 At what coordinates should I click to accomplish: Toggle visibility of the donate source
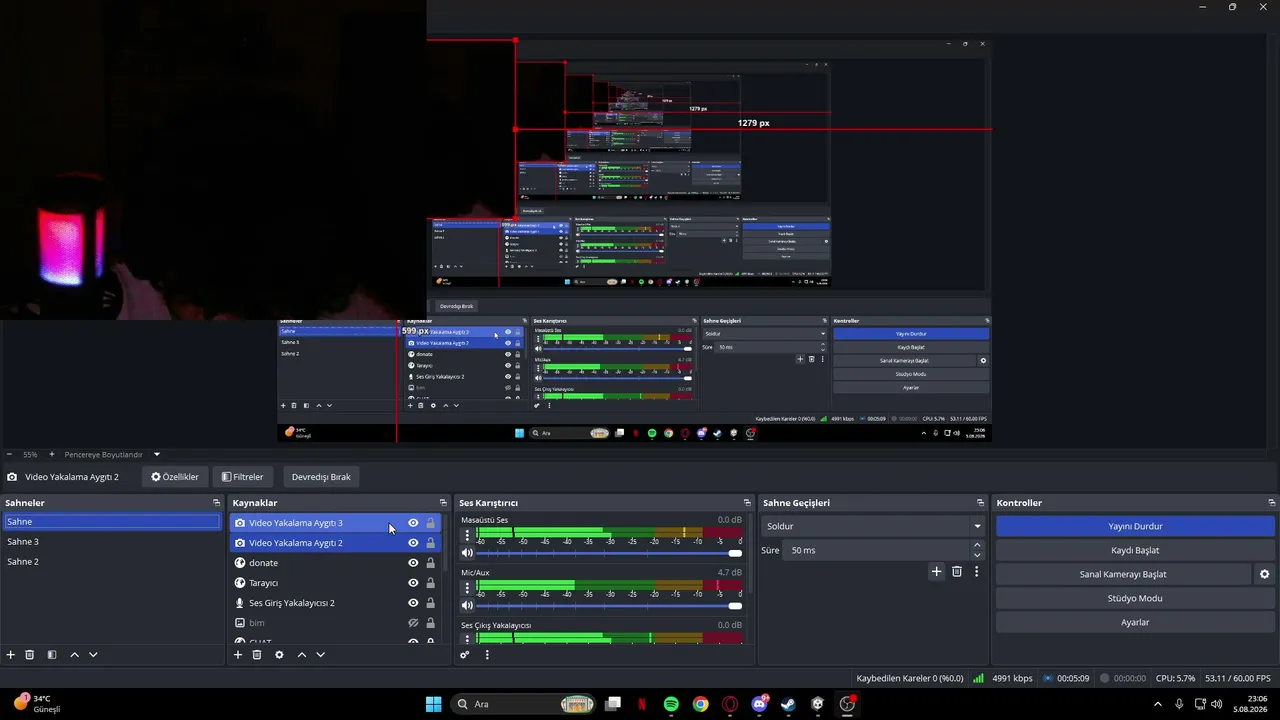pos(413,563)
